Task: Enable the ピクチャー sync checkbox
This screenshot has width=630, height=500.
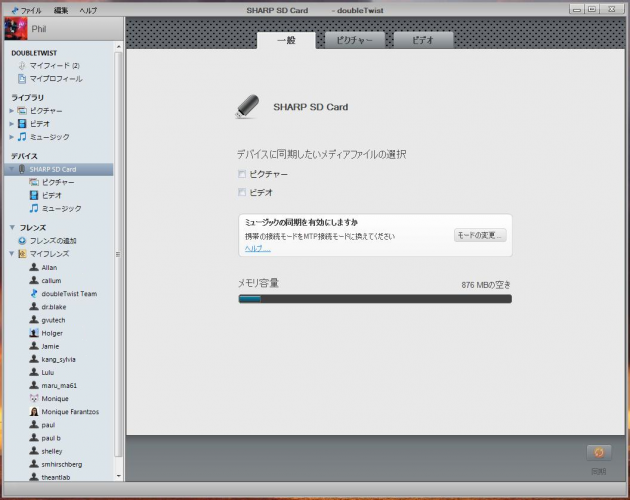Action: click(x=242, y=174)
